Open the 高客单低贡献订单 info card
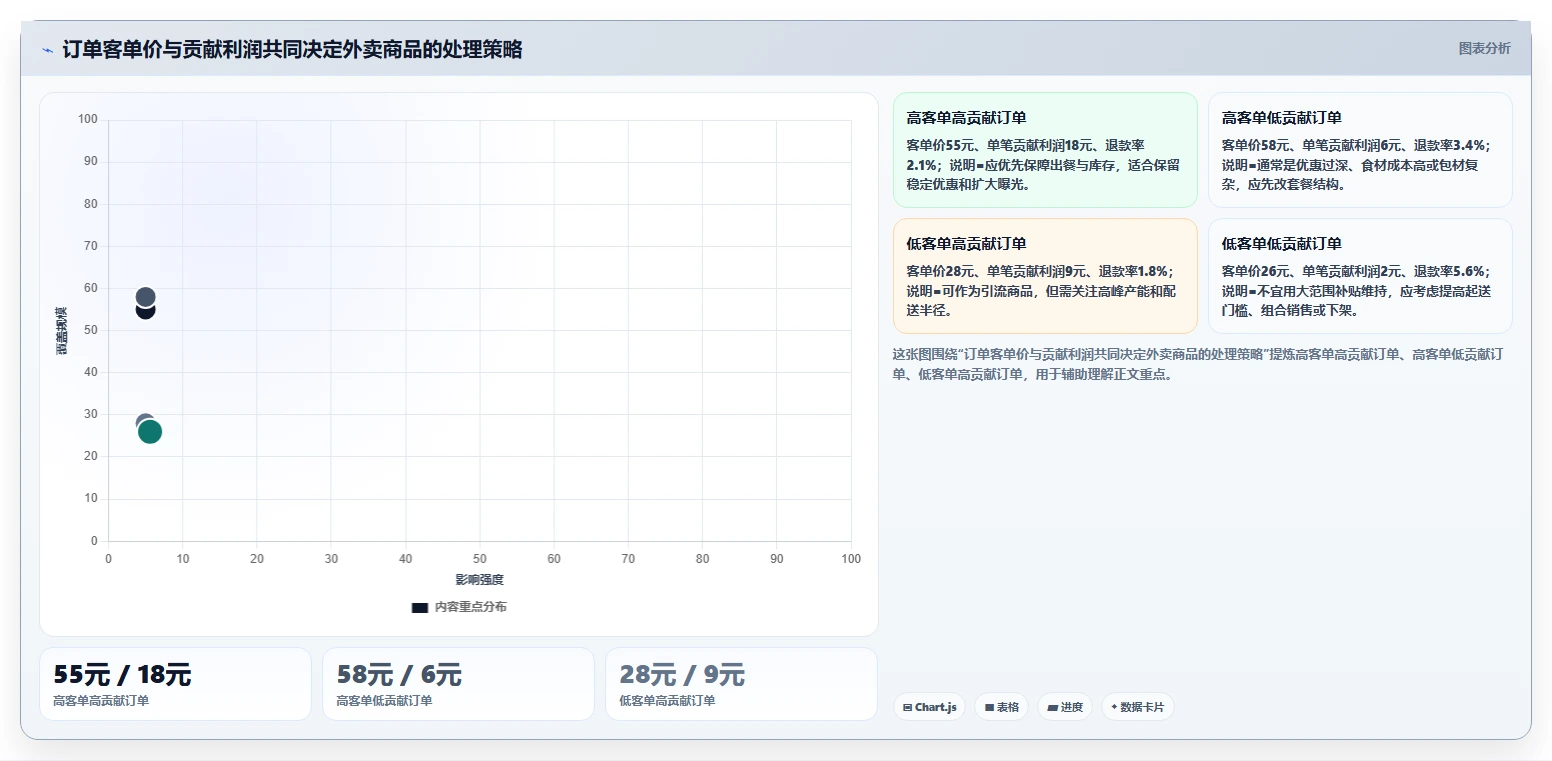The width and height of the screenshot is (1552, 761). 1360,150
